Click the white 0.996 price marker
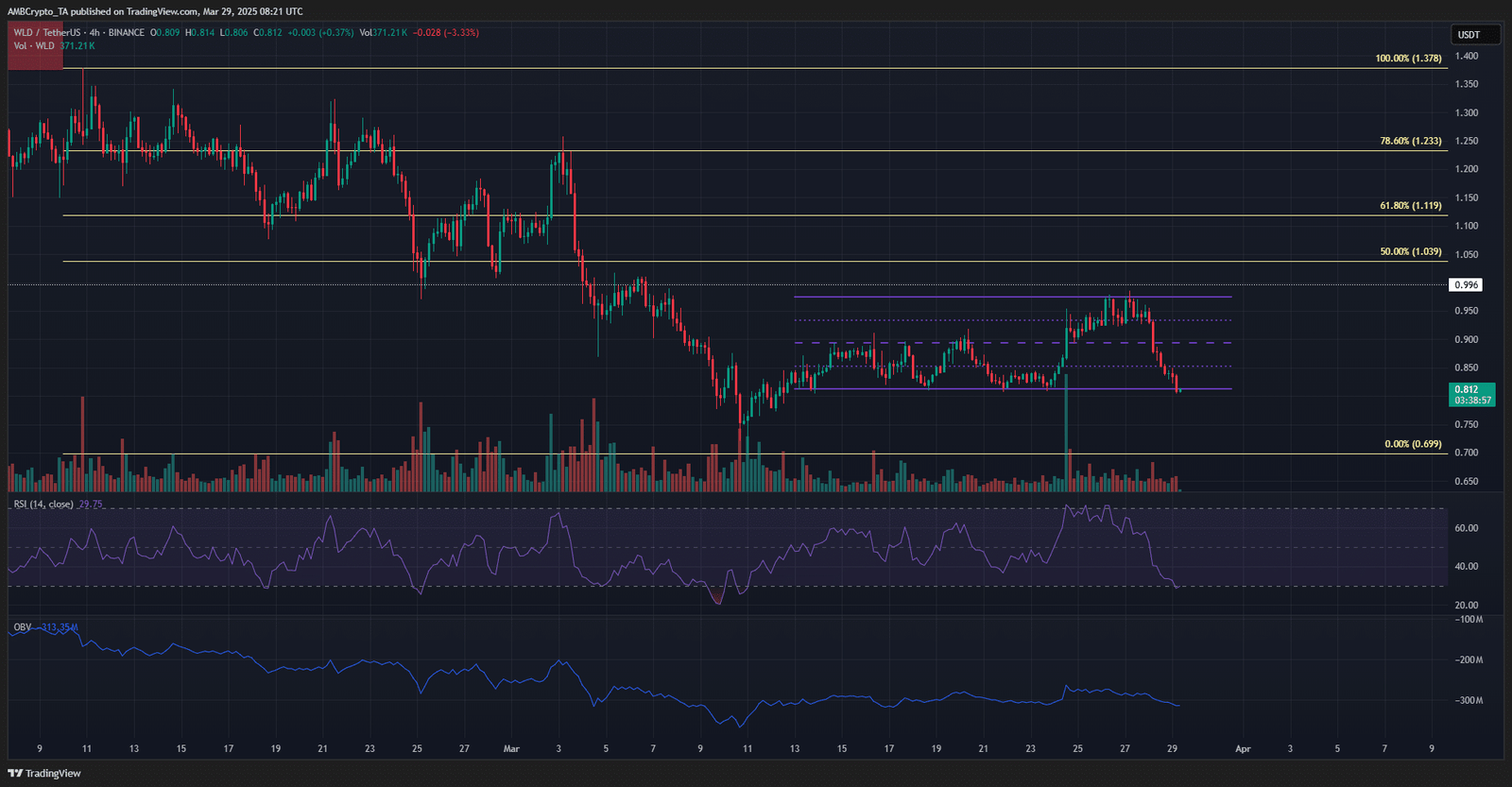Viewport: 1512px width, 787px height. point(1466,285)
